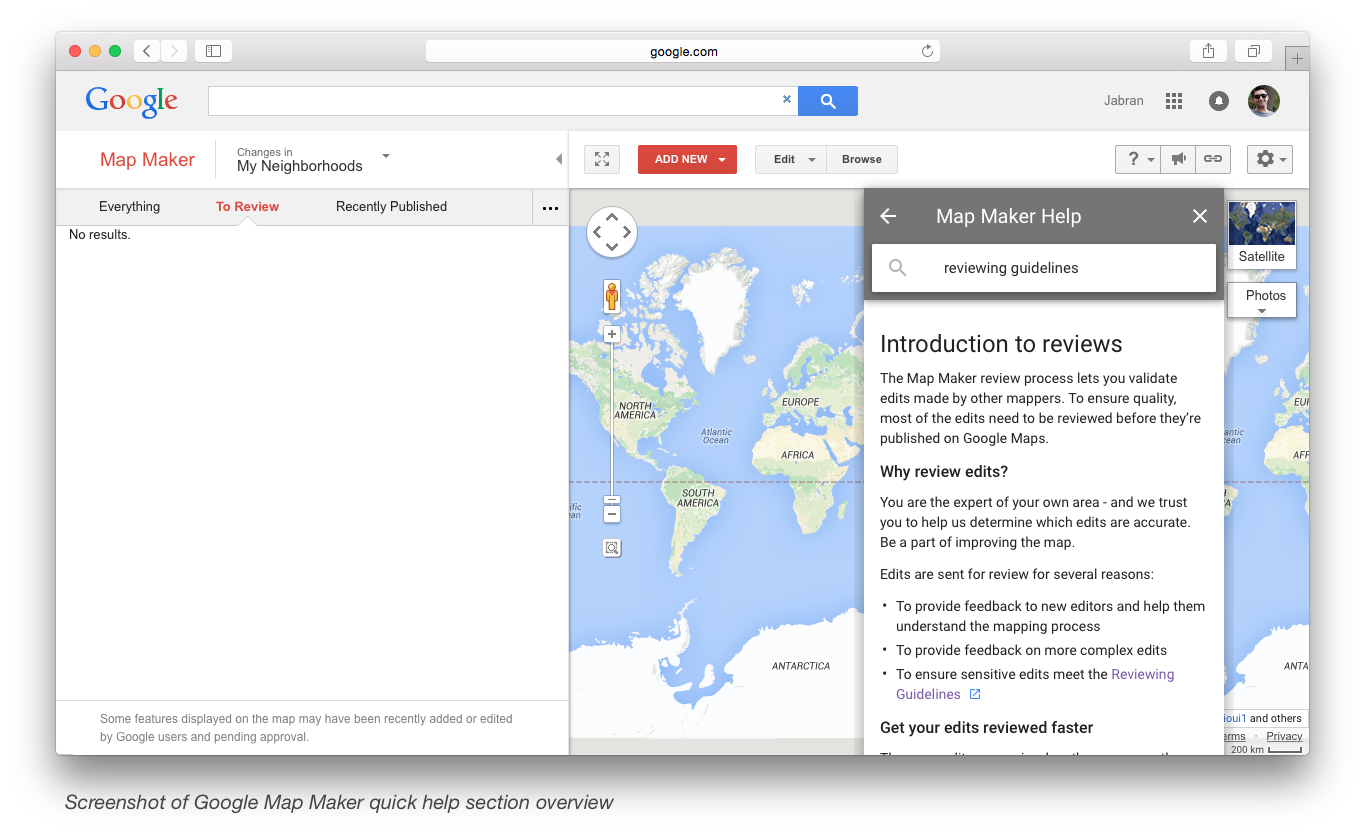The height and width of the screenshot is (835, 1365).
Task: Open the Safari share button
Action: [1209, 51]
